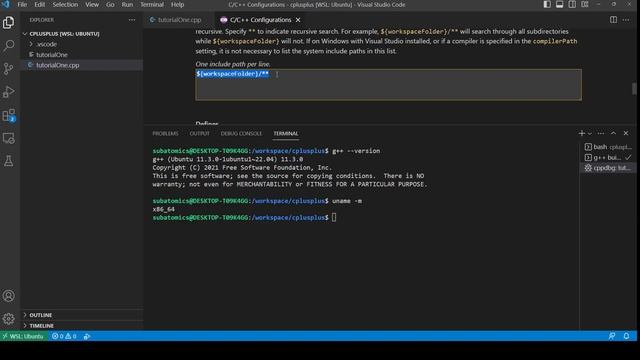Open the launch profile dropdown arrow
Image resolution: width=640 pixels, height=360 pixels.
point(590,133)
